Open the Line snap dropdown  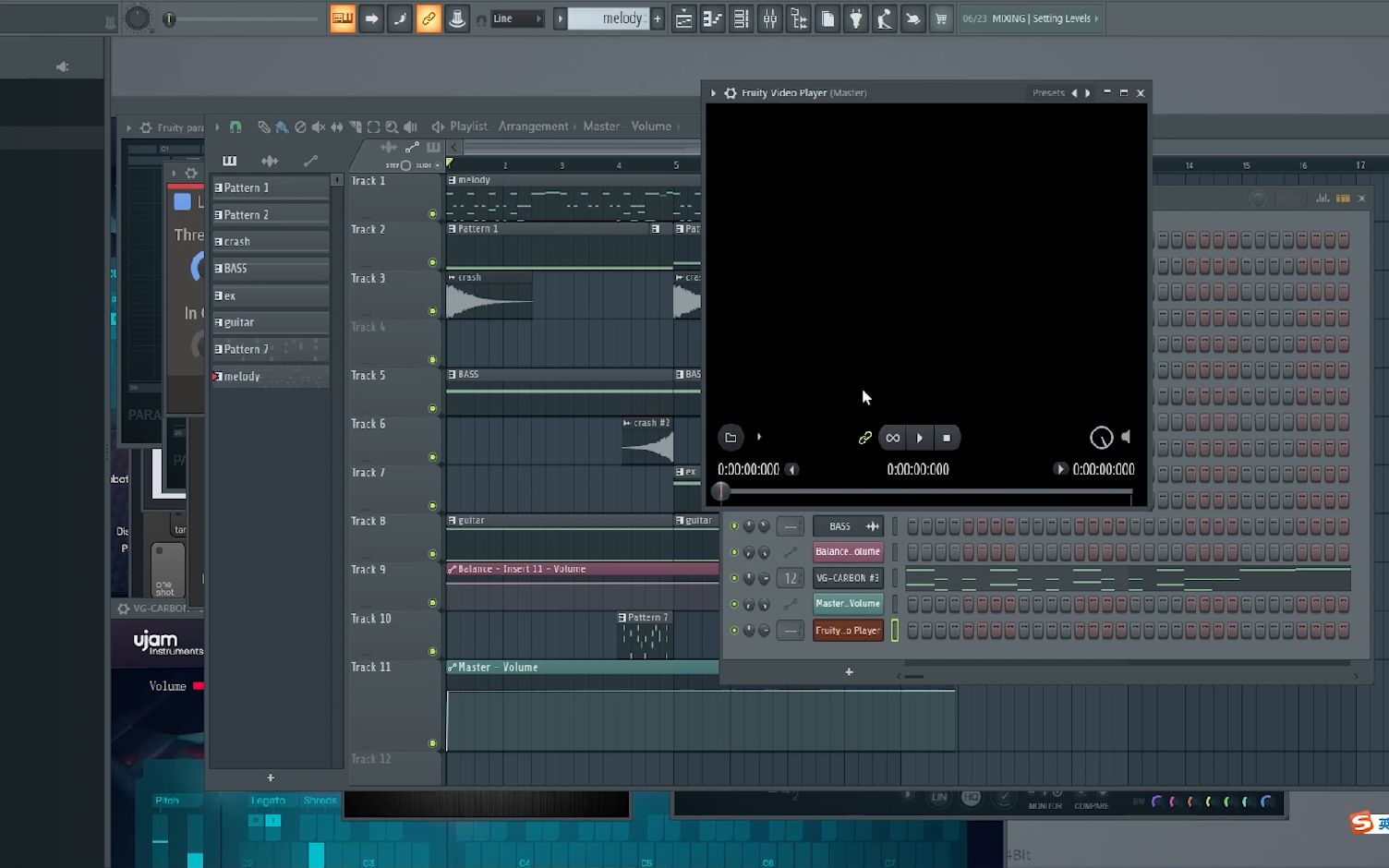pyautogui.click(x=517, y=18)
